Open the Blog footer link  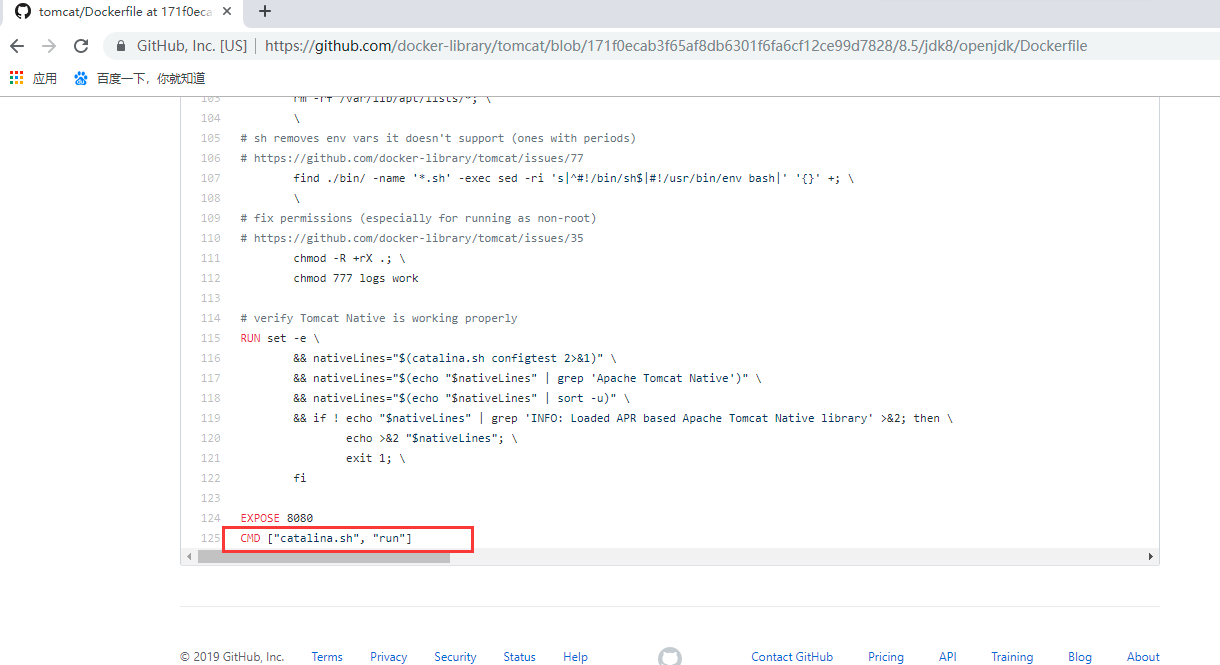pyautogui.click(x=1080, y=657)
